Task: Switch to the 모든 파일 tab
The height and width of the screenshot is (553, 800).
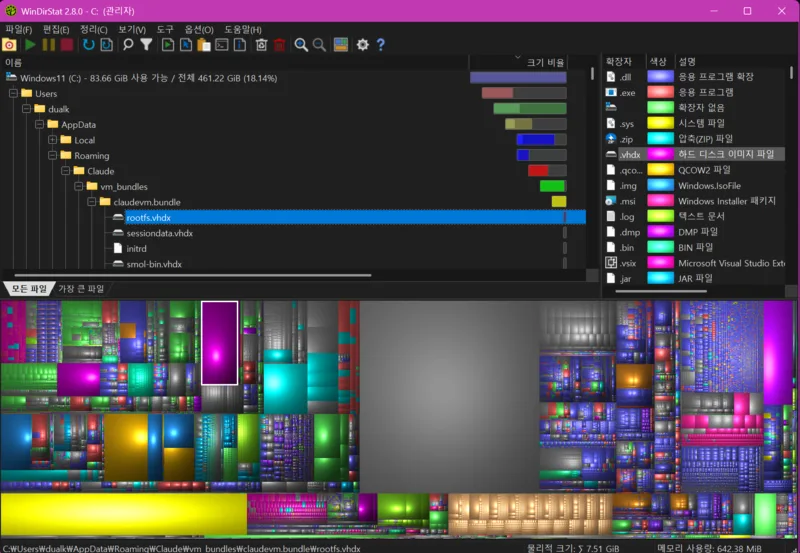Action: (29, 289)
